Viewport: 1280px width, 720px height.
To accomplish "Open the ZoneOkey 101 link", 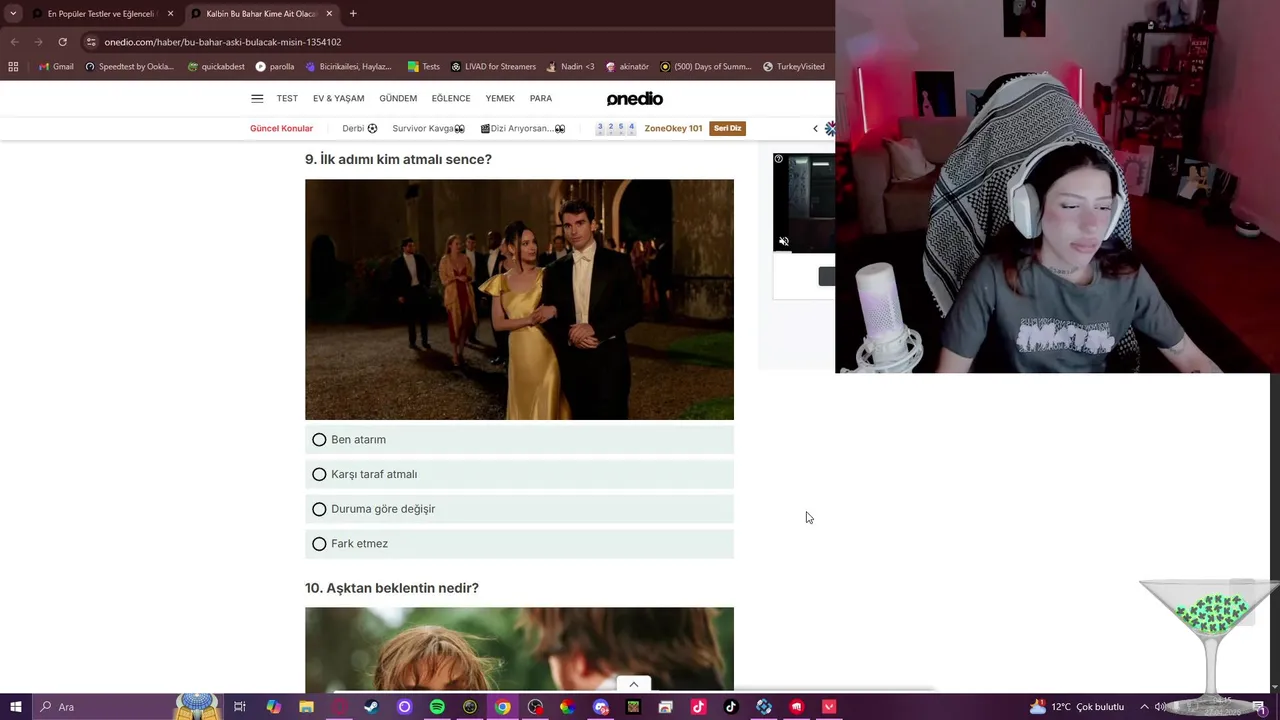I will pos(673,128).
